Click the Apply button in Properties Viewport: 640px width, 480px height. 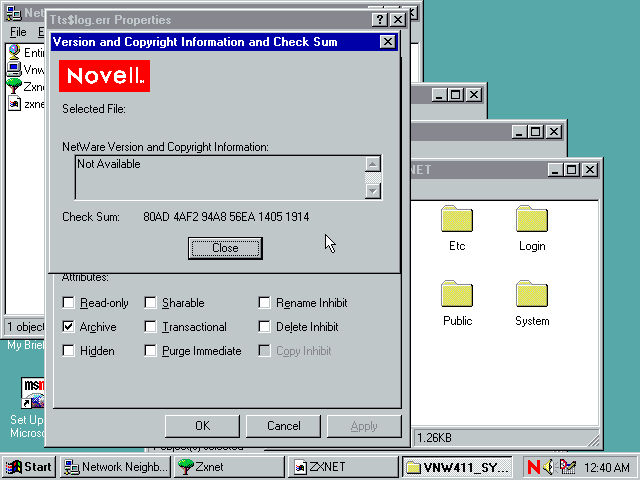364,426
